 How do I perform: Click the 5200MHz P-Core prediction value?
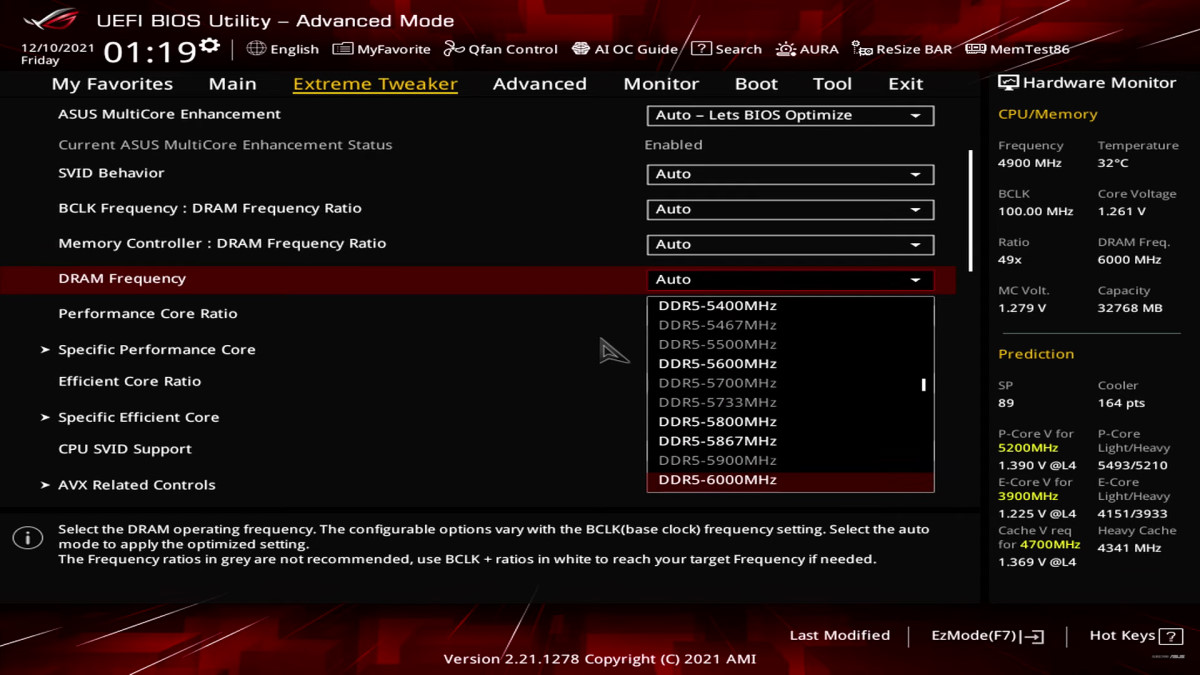(1028, 448)
